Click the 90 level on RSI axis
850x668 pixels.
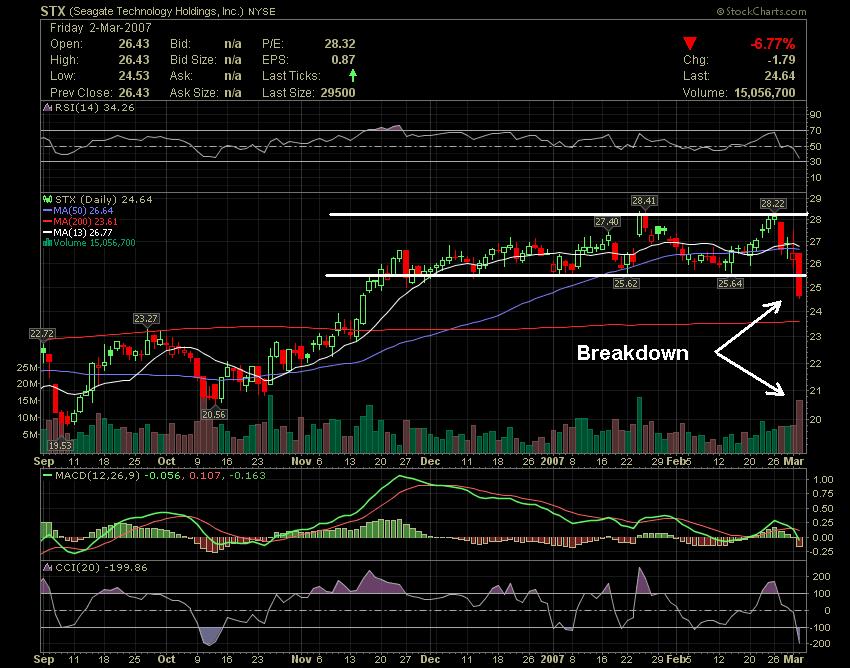815,114
